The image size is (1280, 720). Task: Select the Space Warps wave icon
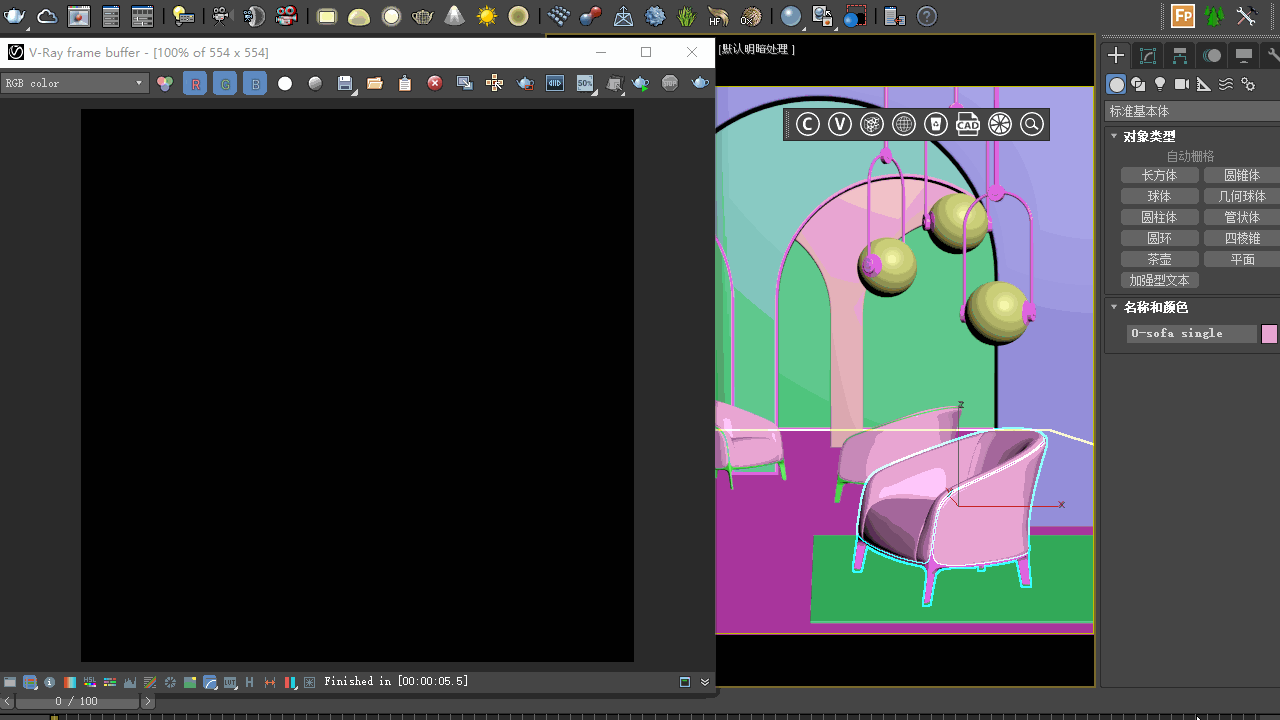point(1226,84)
